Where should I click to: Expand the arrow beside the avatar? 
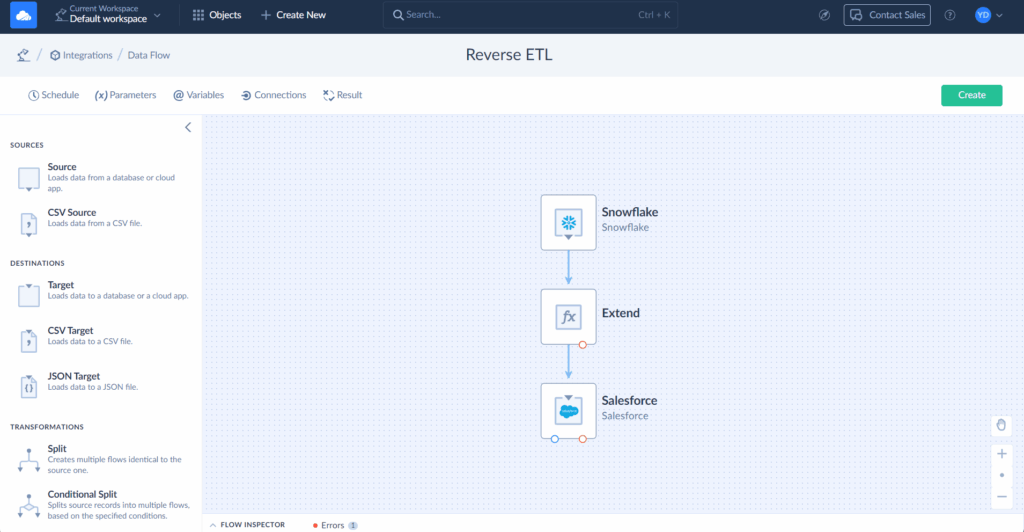coord(999,16)
